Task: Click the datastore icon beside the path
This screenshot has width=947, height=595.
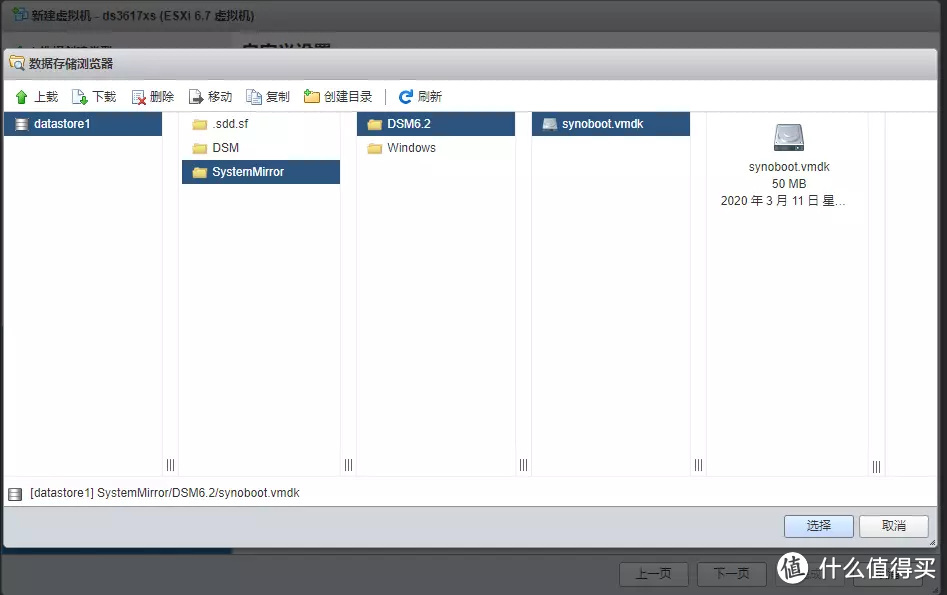Action: 15,494
